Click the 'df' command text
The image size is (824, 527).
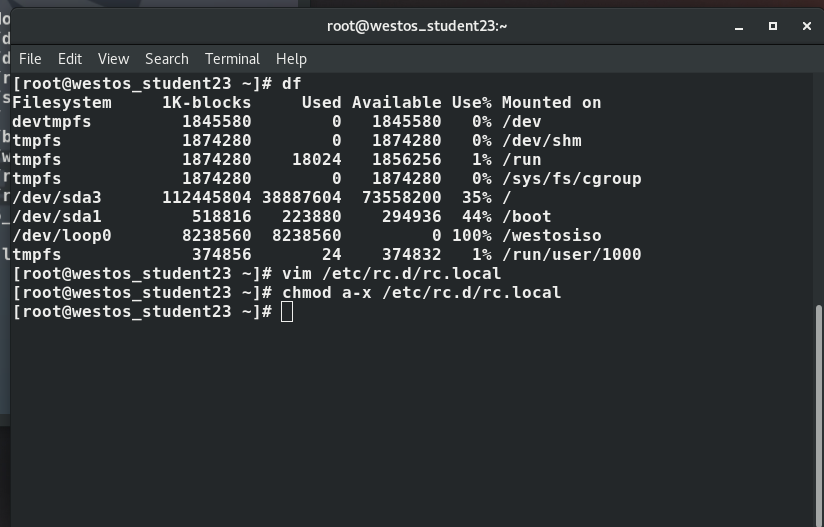pos(292,84)
